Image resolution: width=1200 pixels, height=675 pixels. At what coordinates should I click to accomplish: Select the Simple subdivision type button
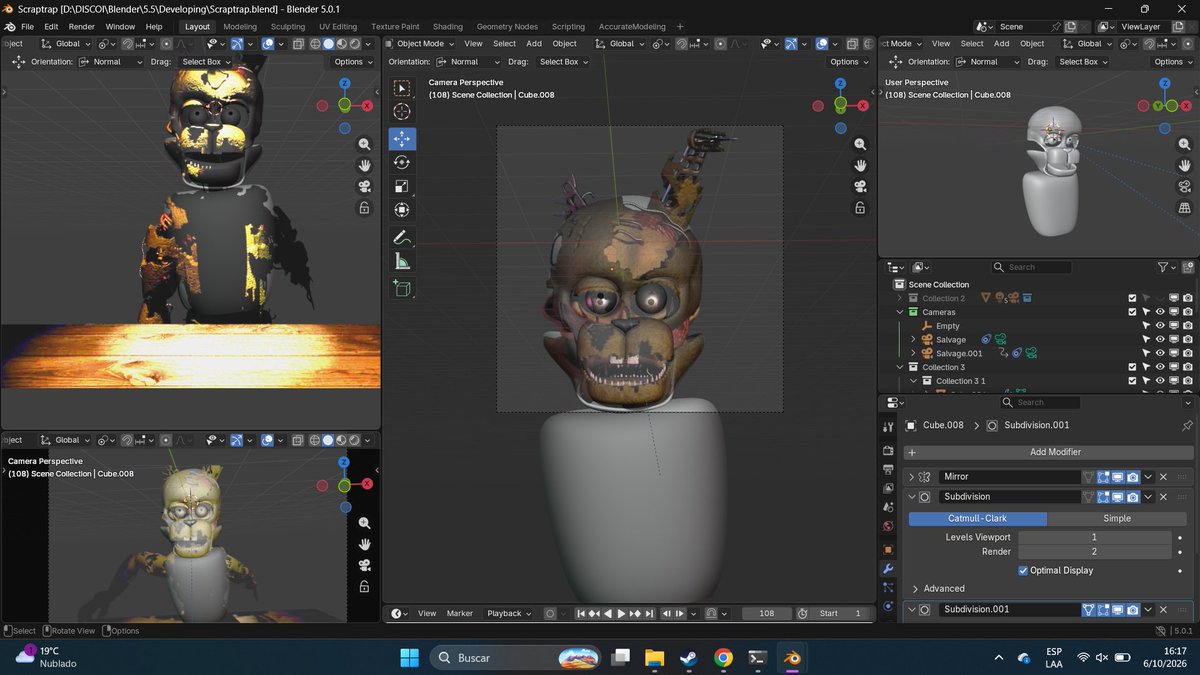coord(1117,518)
